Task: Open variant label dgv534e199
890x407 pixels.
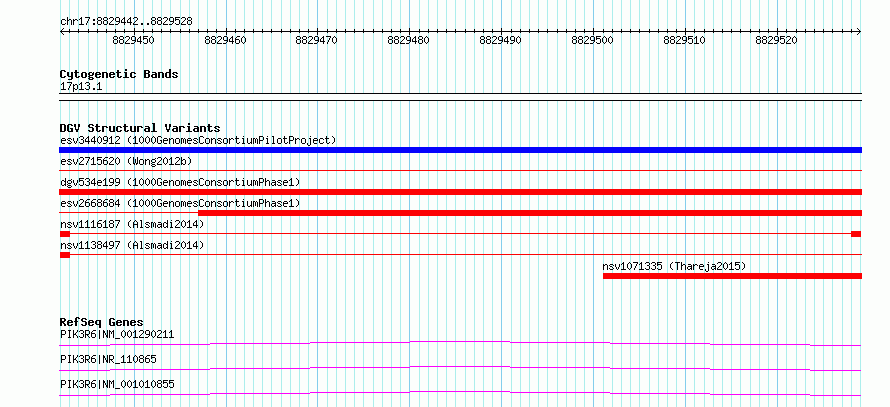Action: [180, 182]
